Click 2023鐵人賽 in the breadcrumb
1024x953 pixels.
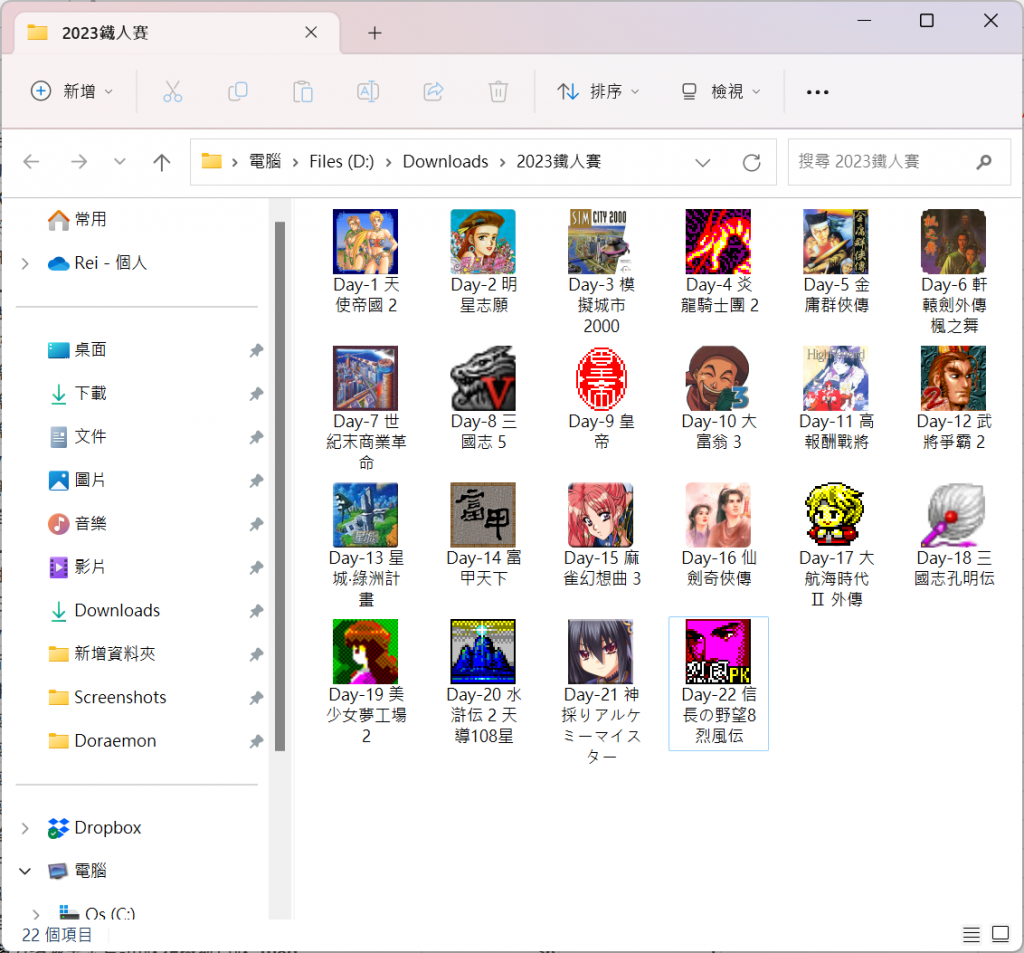559,161
